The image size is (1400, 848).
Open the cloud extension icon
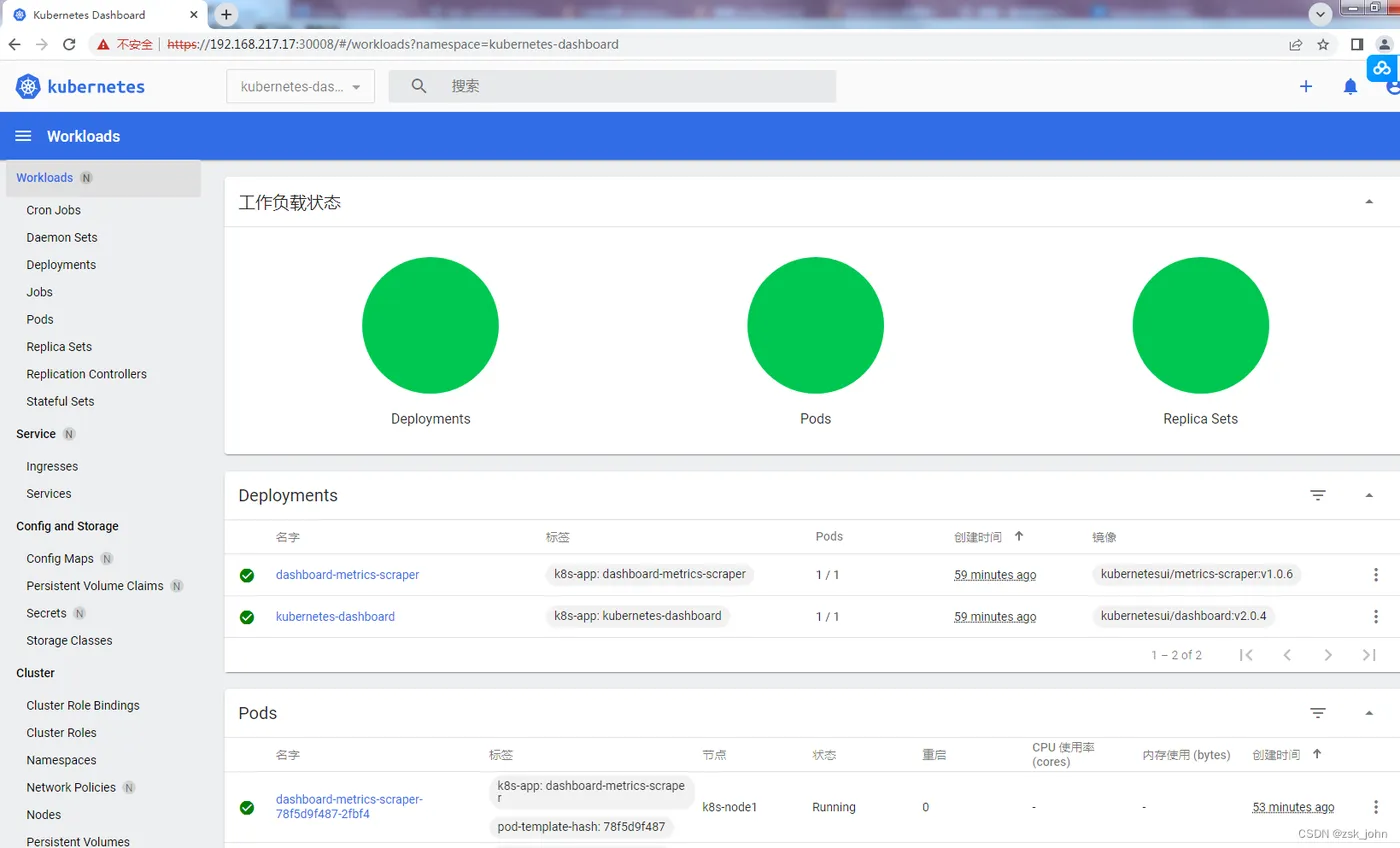1382,68
